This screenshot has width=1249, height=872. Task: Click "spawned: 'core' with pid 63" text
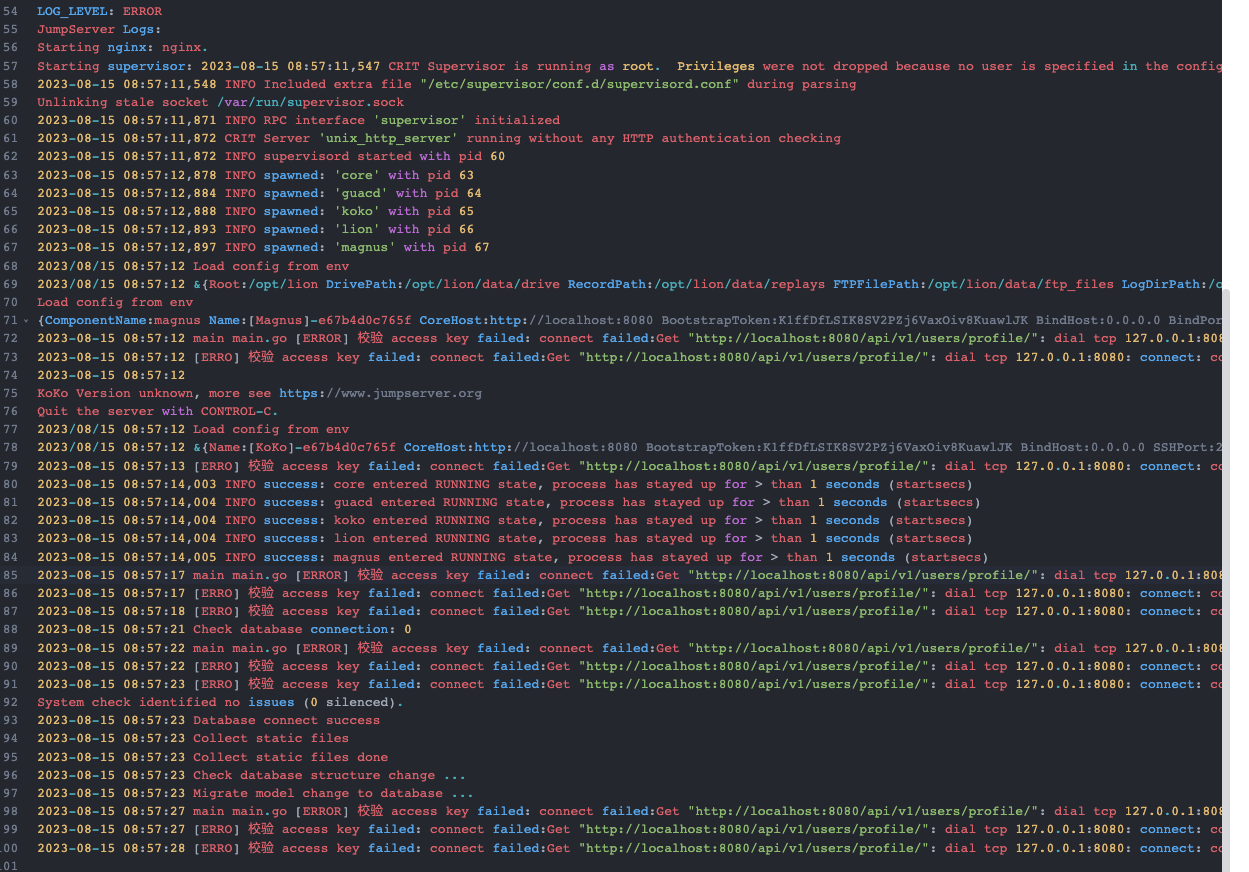point(369,175)
